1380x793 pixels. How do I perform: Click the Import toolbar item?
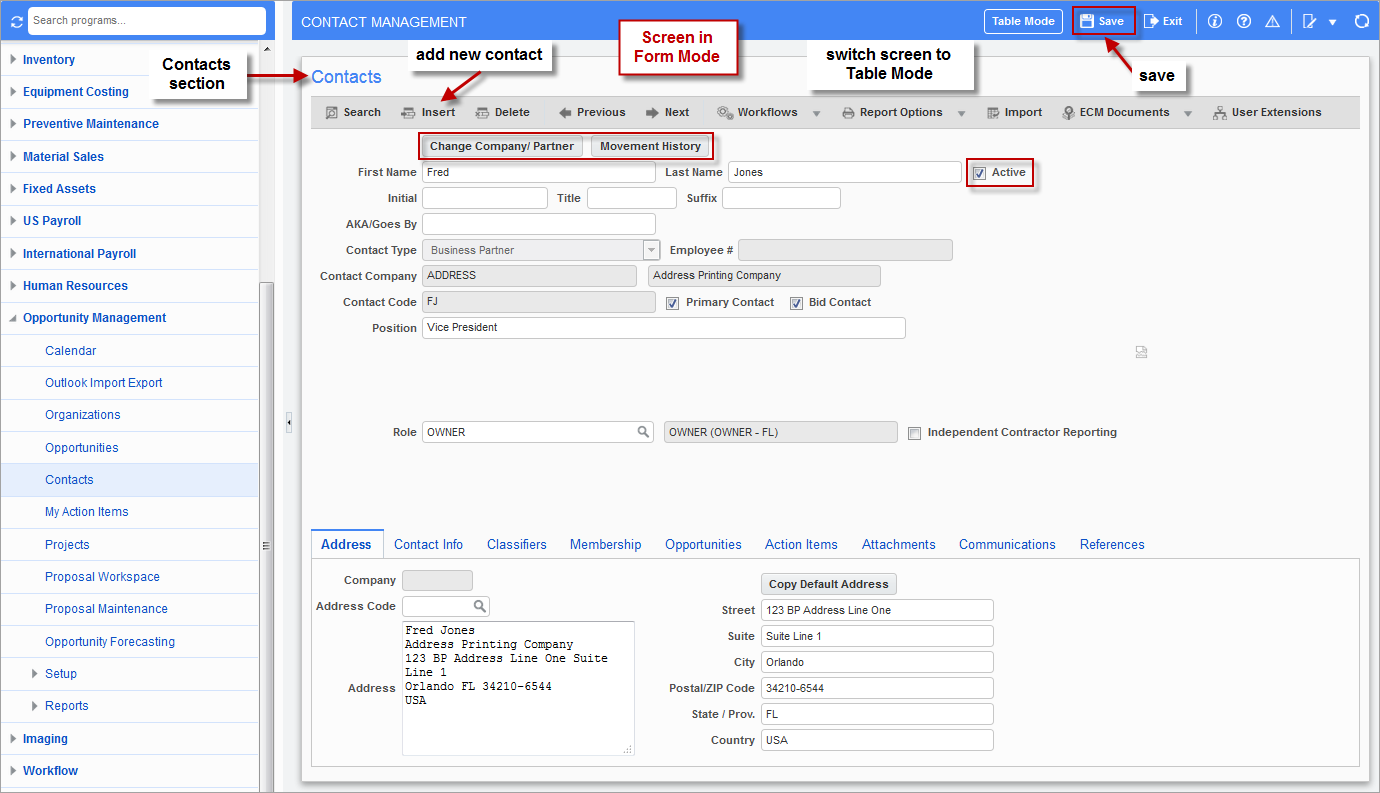point(1014,113)
